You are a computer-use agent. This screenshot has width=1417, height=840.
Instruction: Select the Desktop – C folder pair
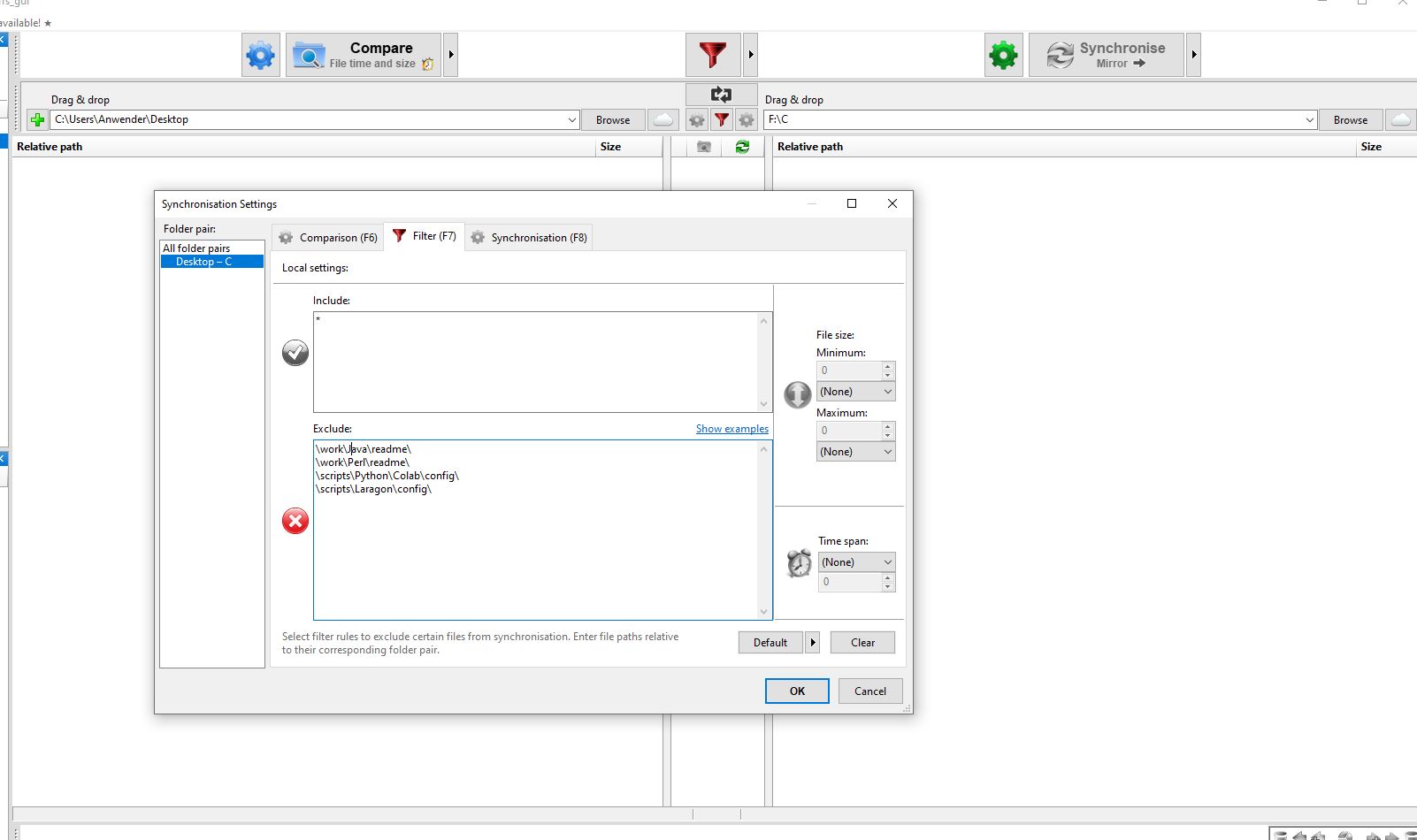click(212, 262)
